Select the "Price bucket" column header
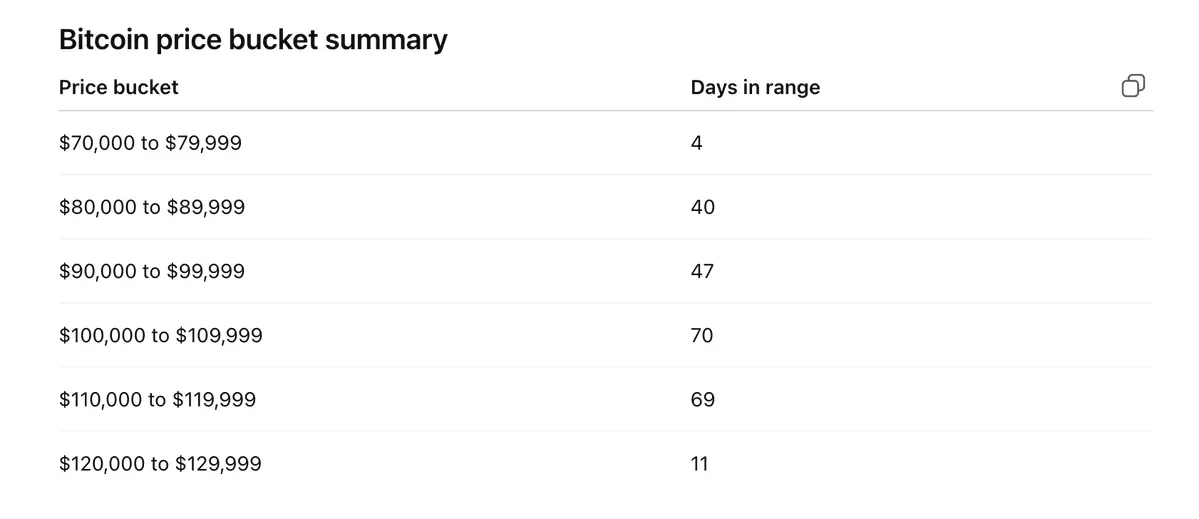Image resolution: width=1199 pixels, height=519 pixels. [119, 87]
